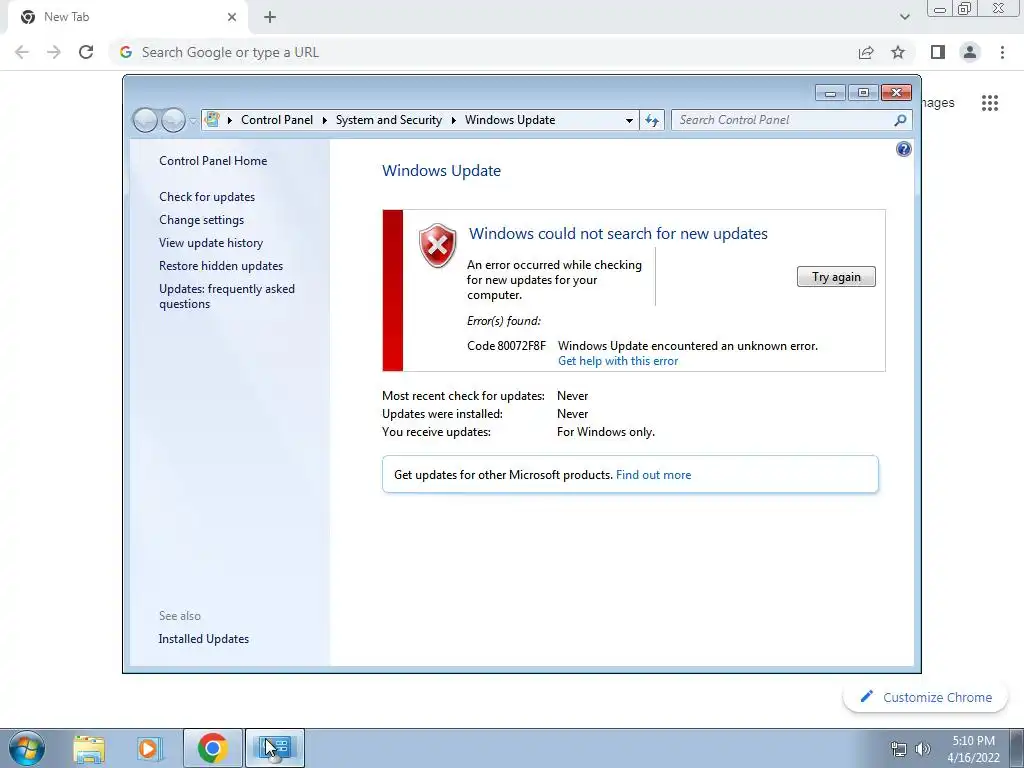Open the volume speaker tray icon
The image size is (1024, 768).
(x=922, y=748)
